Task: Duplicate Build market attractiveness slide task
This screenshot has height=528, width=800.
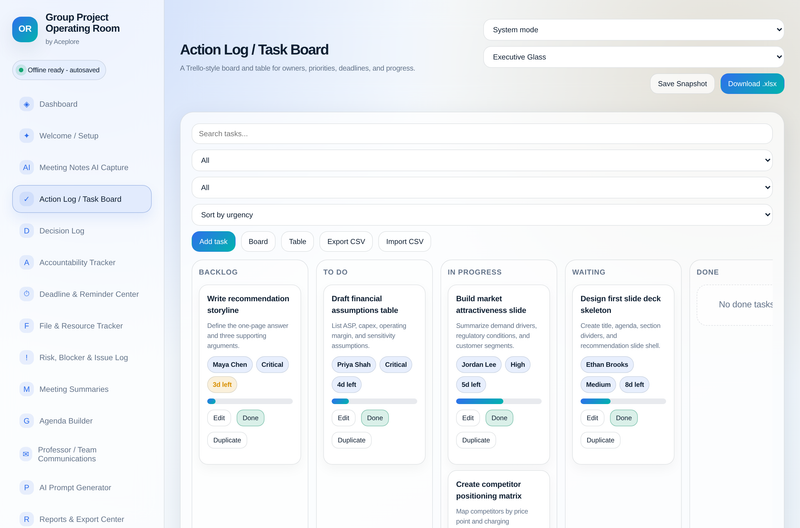Action: click(x=476, y=440)
